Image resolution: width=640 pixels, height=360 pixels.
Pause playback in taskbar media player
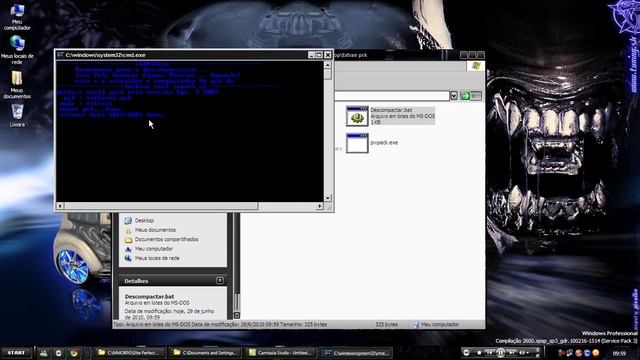coord(500,353)
